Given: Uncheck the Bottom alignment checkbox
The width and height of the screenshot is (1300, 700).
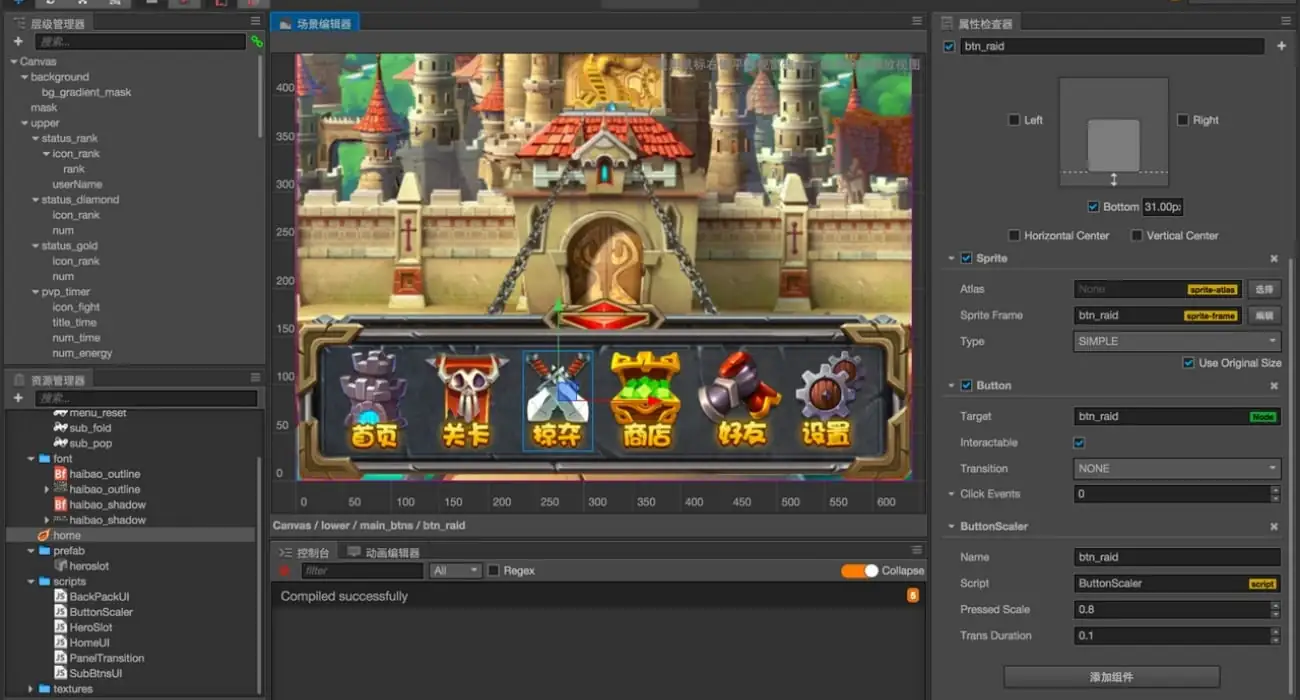Looking at the screenshot, I should point(1093,207).
